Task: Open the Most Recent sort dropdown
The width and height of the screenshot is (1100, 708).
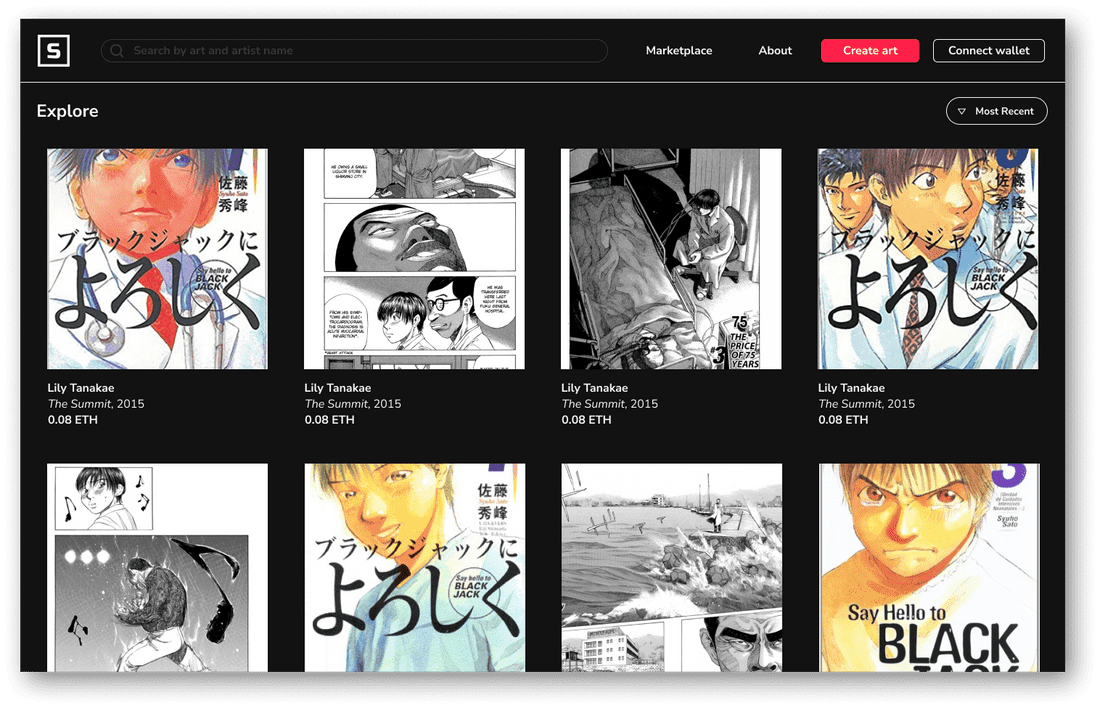Action: [996, 111]
